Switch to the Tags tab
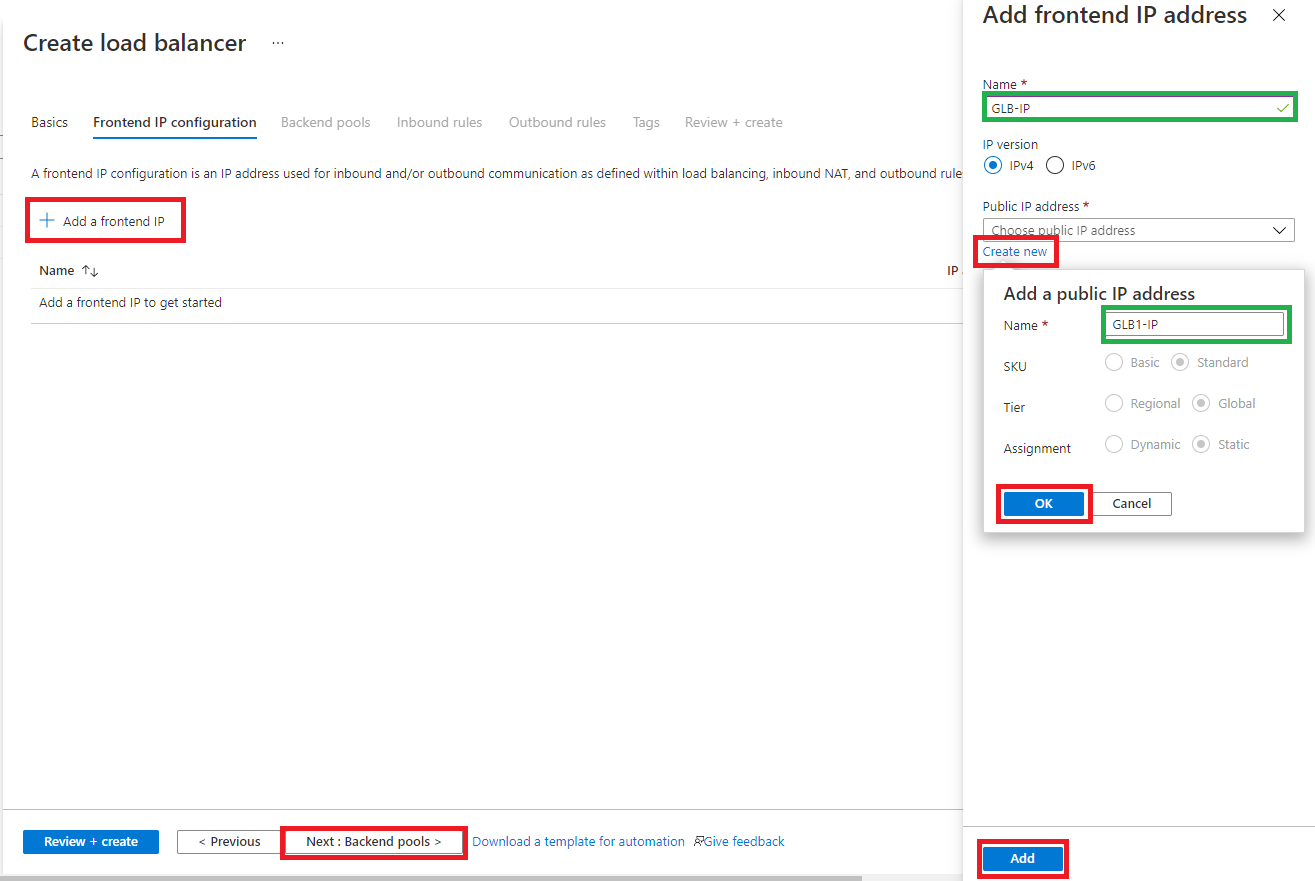1315x881 pixels. click(646, 122)
